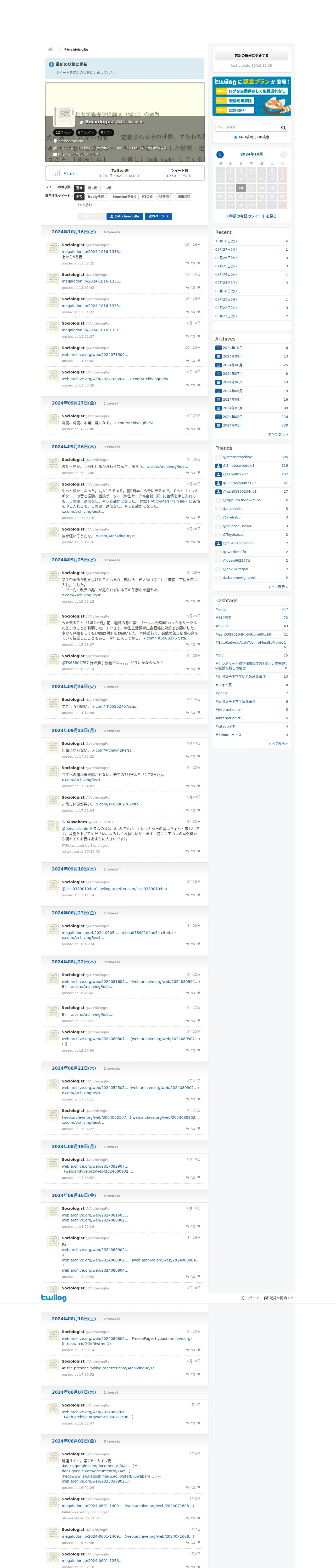This screenshot has width=336, height=1568.
Task: Like the tweet posted at 14:14:46
Action: point(199,712)
